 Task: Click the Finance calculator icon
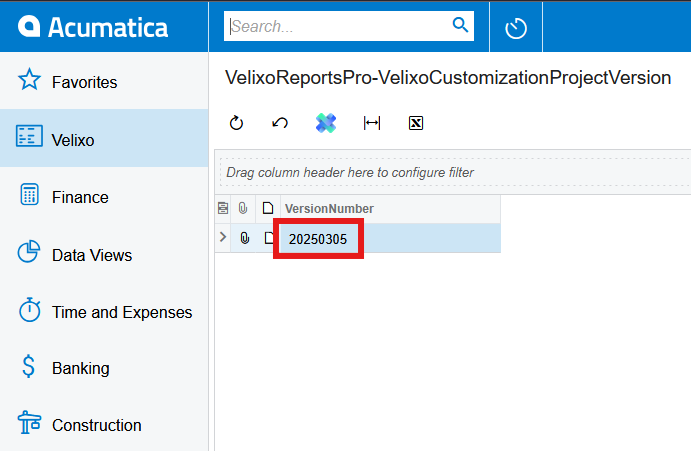click(x=30, y=194)
